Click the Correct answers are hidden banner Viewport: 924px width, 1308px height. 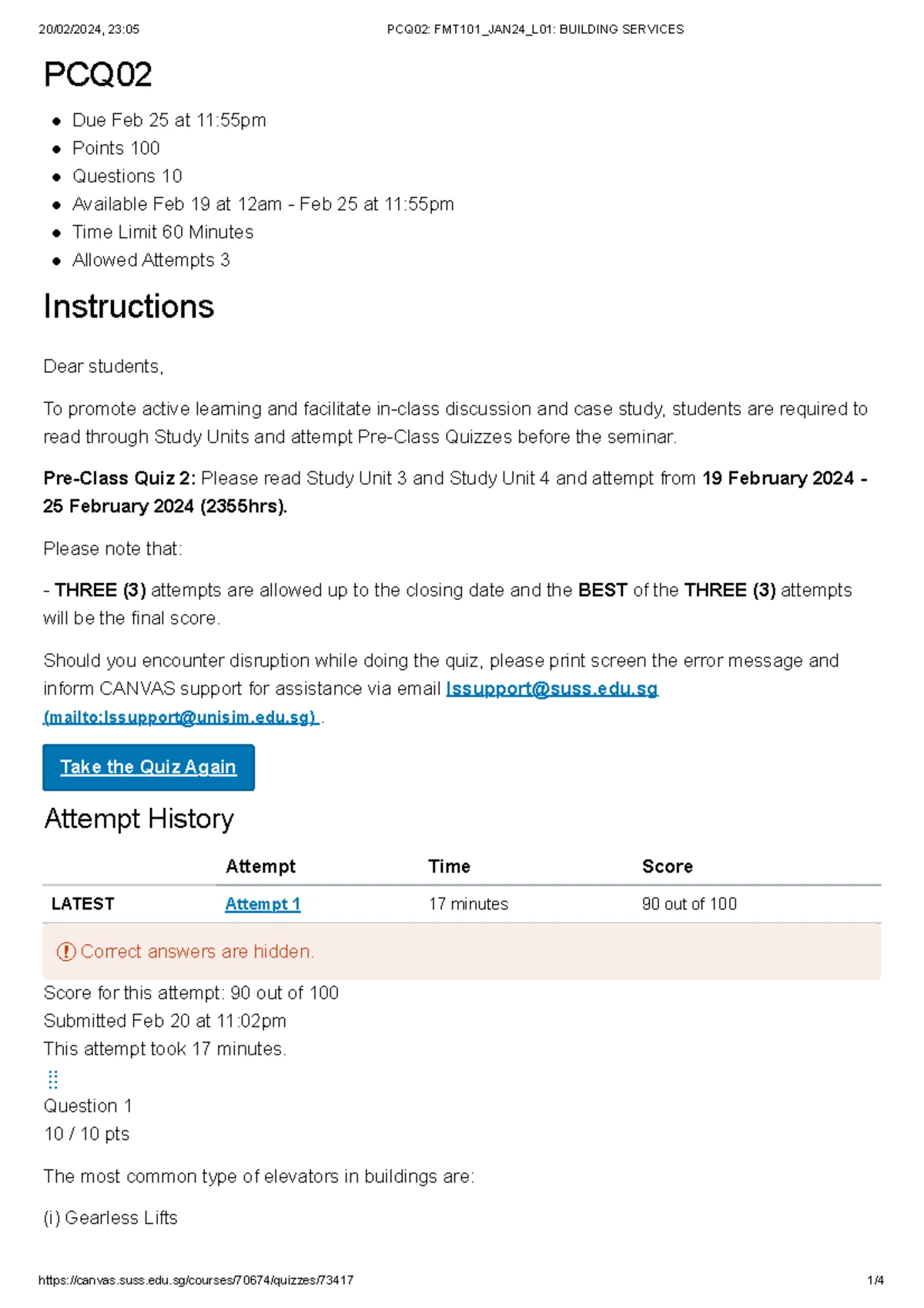pos(462,951)
